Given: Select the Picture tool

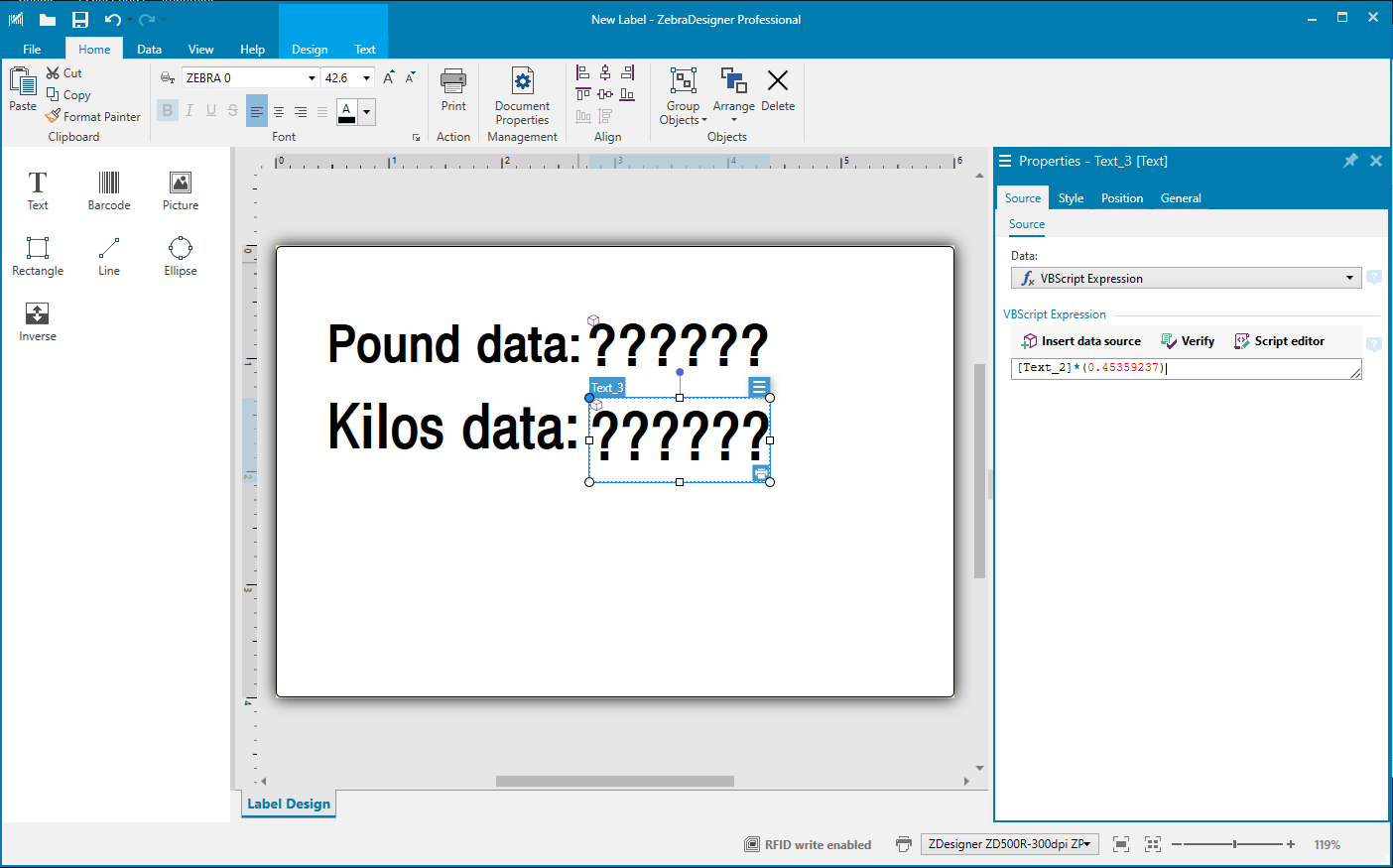Looking at the screenshot, I should (180, 190).
